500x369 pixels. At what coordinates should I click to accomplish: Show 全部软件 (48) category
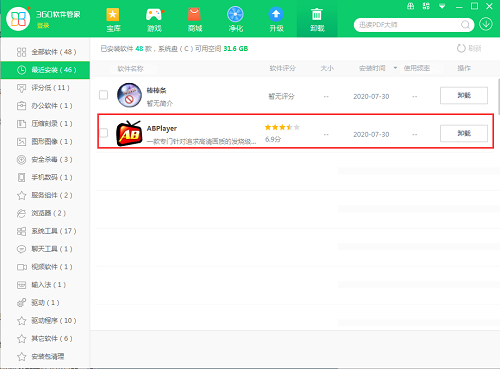click(45, 52)
